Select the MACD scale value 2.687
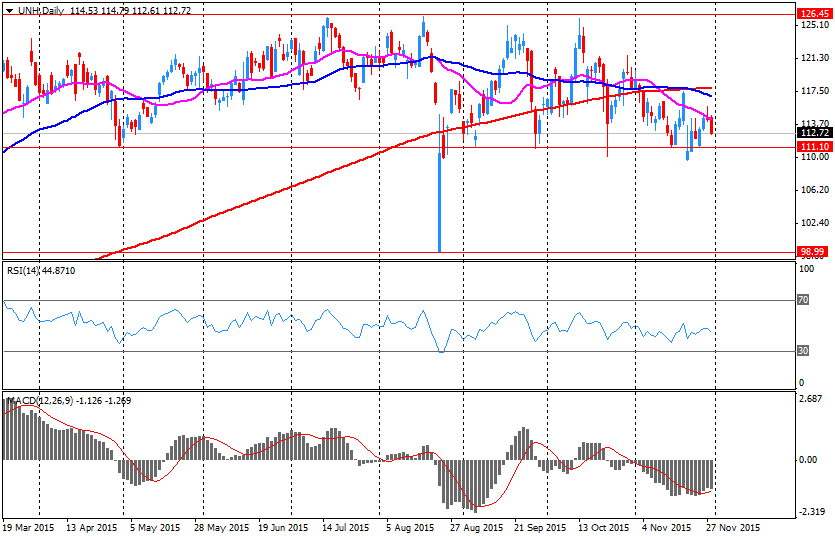 pos(812,399)
